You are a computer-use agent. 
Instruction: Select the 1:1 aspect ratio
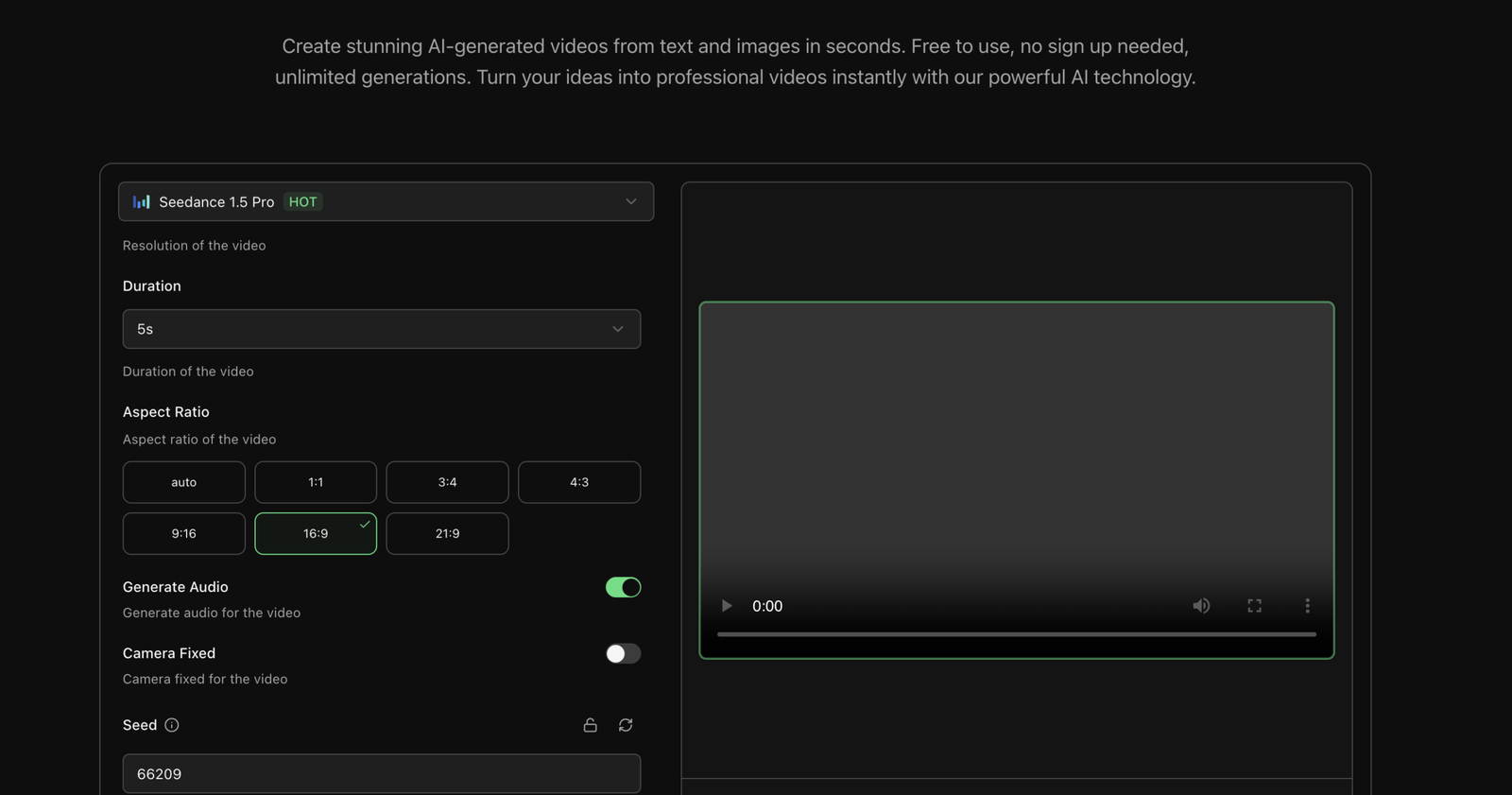pos(316,482)
